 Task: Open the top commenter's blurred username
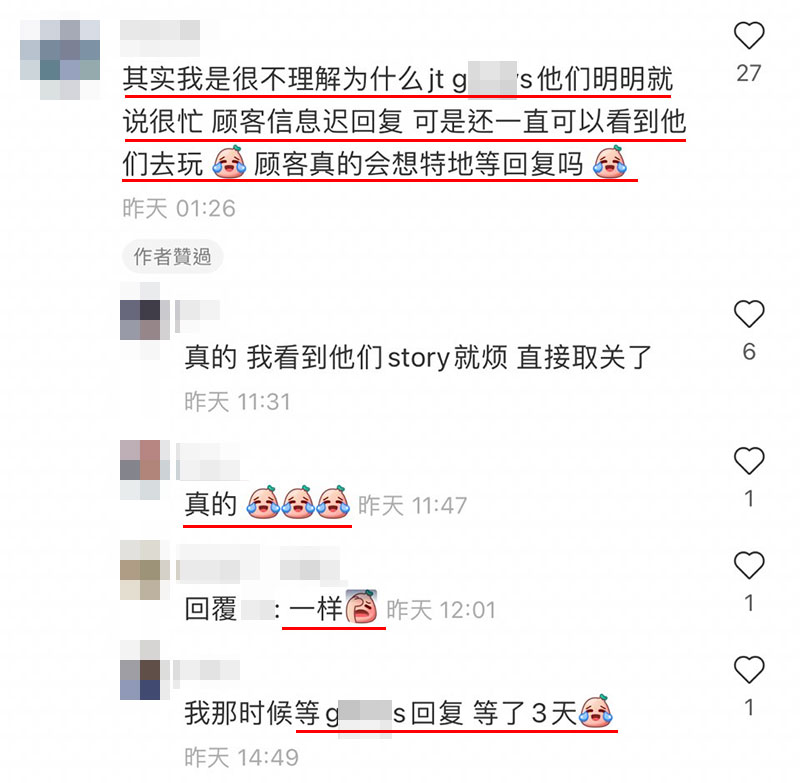click(160, 38)
